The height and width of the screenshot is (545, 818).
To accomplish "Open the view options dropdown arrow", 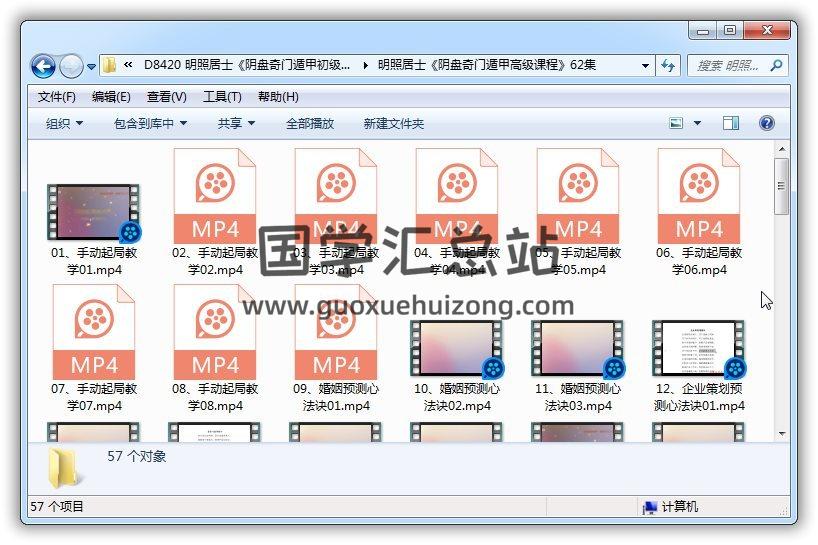I will coord(697,124).
